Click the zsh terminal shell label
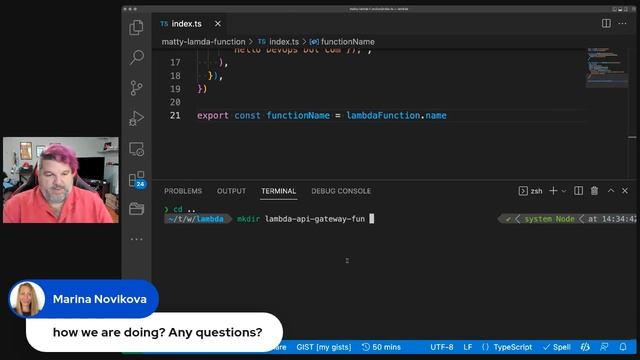 (x=531, y=191)
